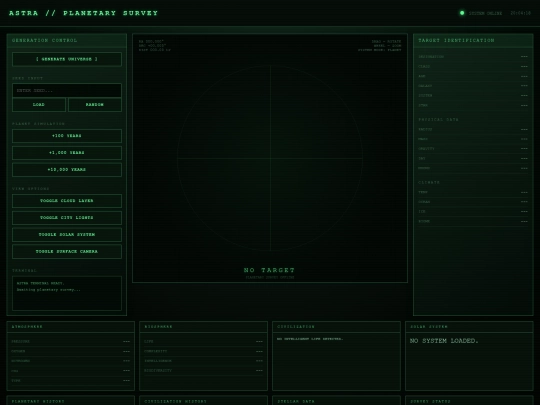Click the Oxygen row in Atmosphere

[x=71, y=351]
